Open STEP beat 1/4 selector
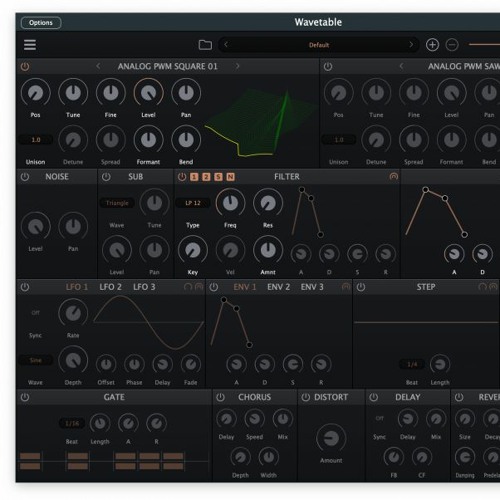Viewport: 500px width, 500px height. (412, 364)
